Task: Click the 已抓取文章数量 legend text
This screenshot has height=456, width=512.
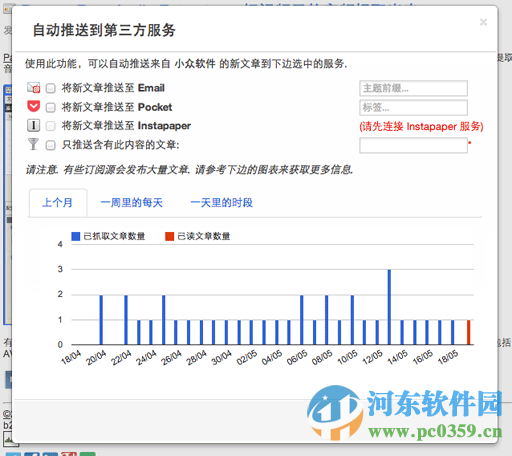Action: (x=114, y=236)
